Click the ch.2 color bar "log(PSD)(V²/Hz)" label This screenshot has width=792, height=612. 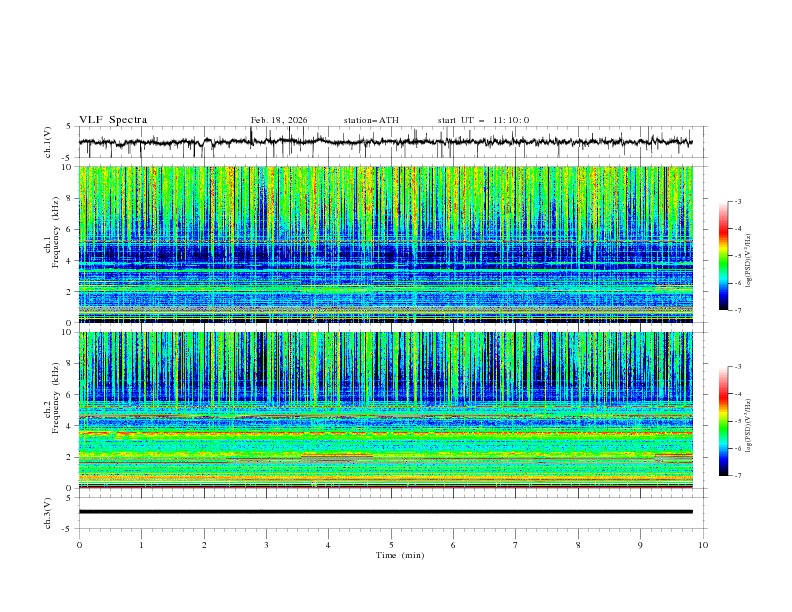pos(748,426)
